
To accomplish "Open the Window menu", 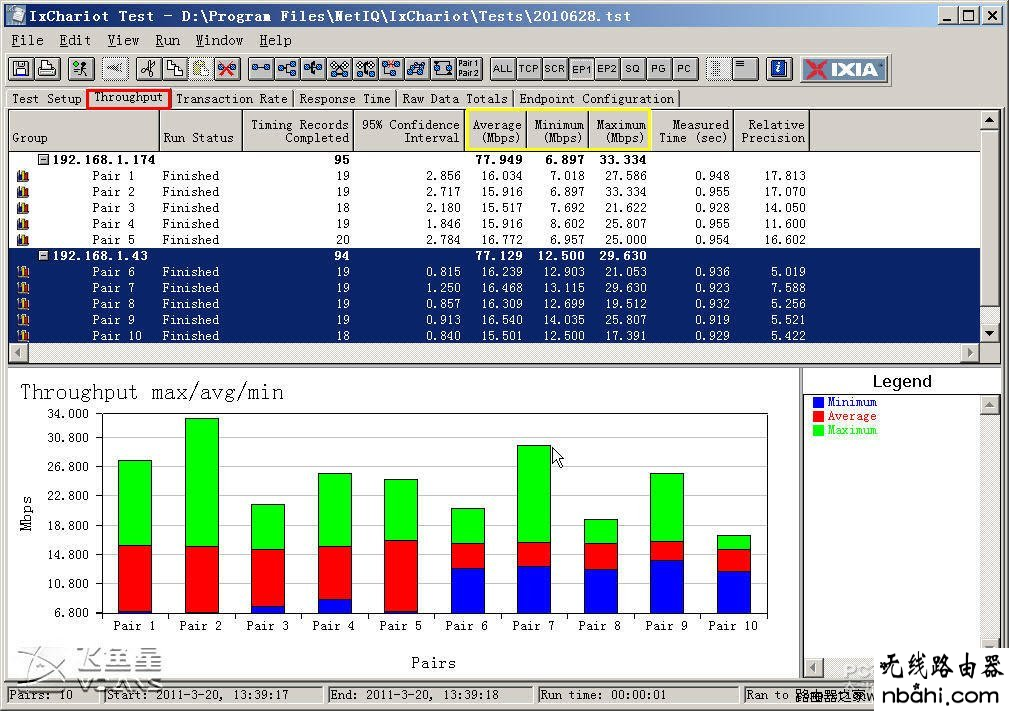I will [x=219, y=41].
